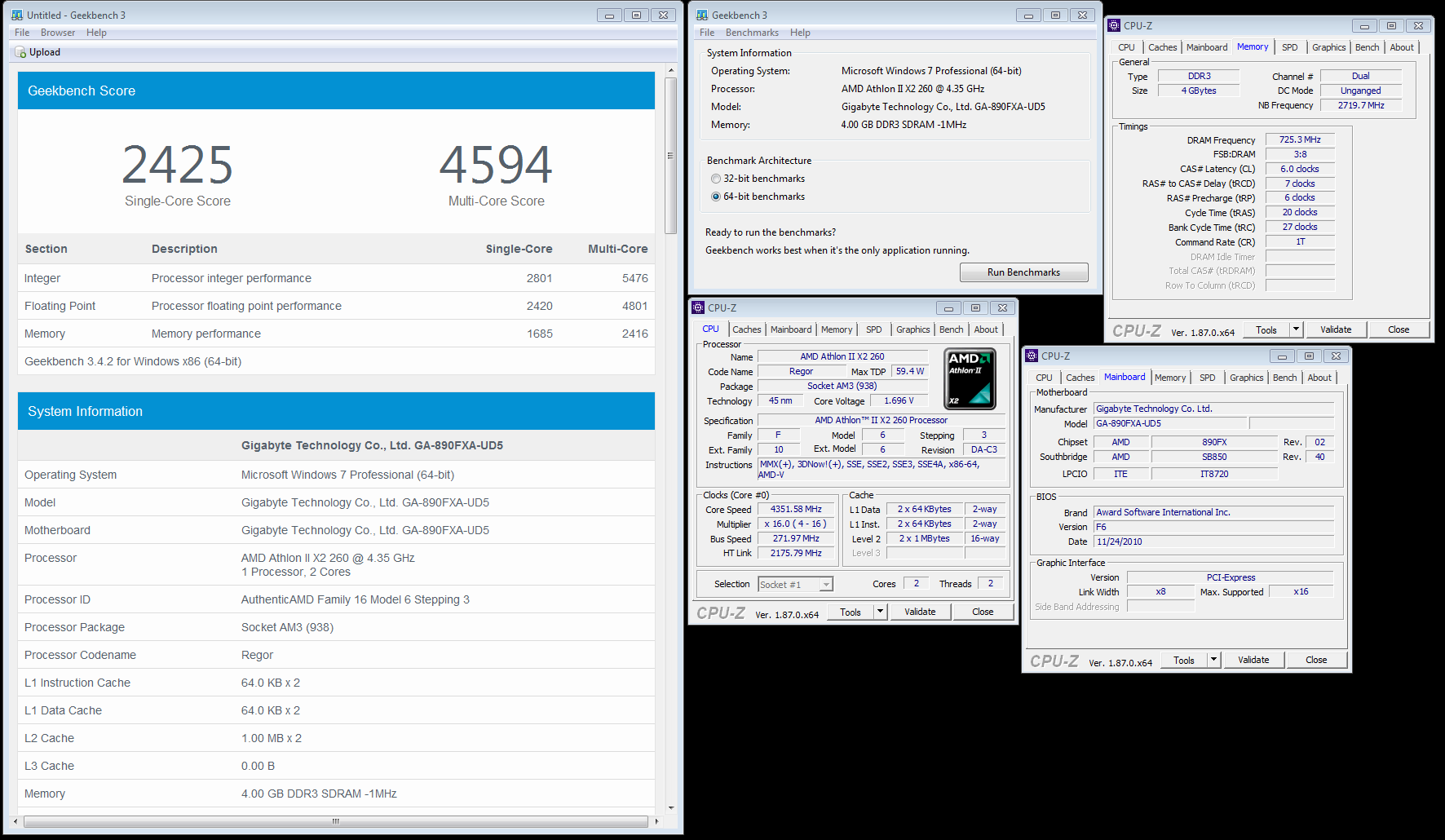Minimize the Geekbench 3 benchmark setup window

pyautogui.click(x=1028, y=15)
